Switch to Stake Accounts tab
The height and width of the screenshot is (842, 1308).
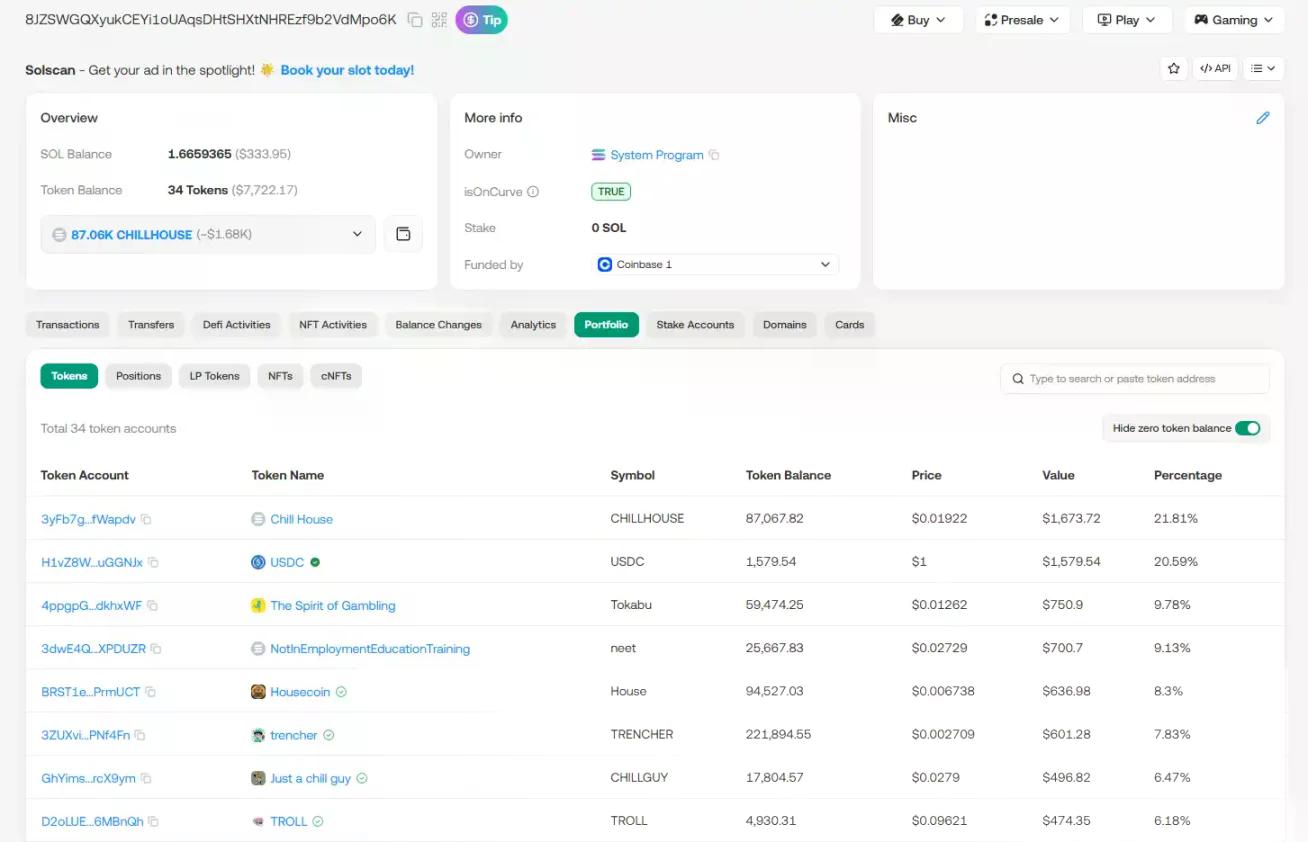694,325
